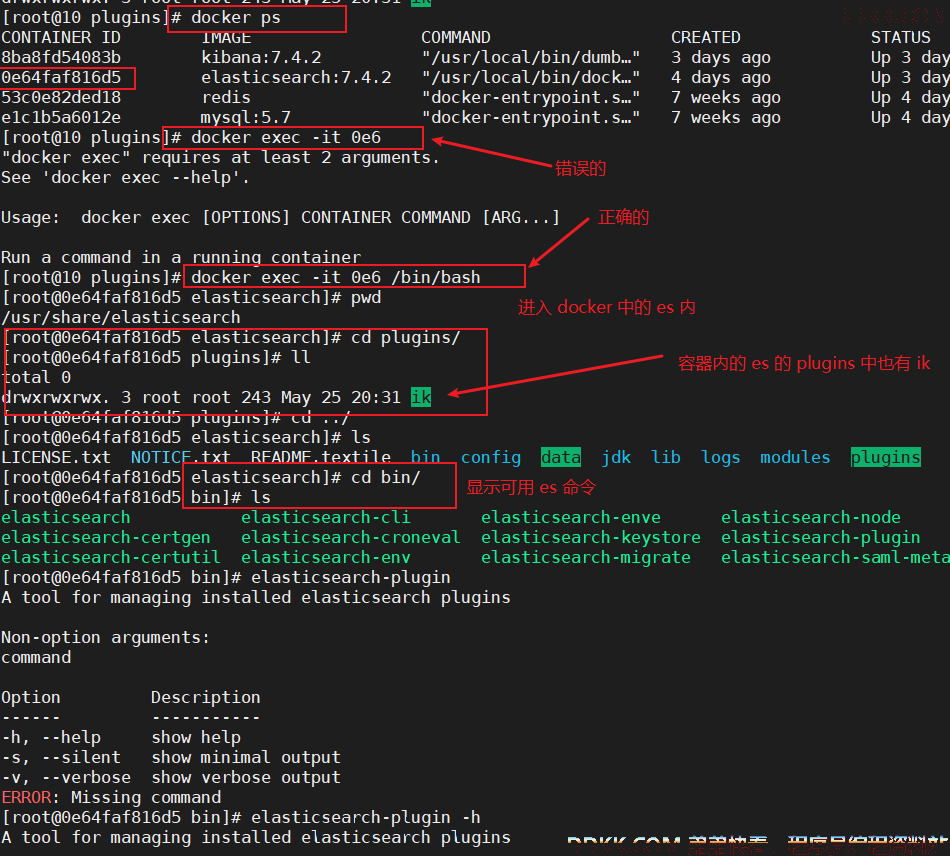Click the green 'data' directory name
This screenshot has width=950, height=856.
(560, 457)
